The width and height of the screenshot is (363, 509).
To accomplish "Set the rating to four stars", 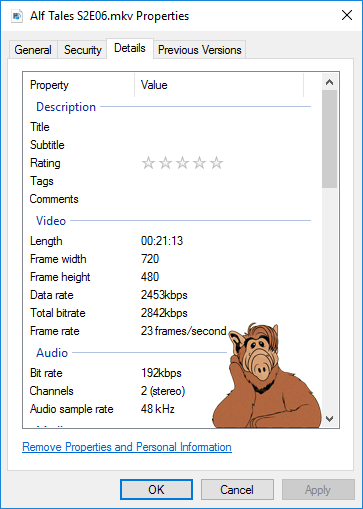I will click(x=199, y=163).
